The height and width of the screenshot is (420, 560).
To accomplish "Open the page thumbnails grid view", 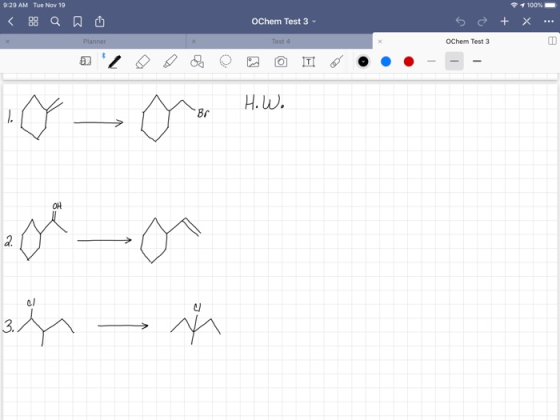I will pos(33,22).
